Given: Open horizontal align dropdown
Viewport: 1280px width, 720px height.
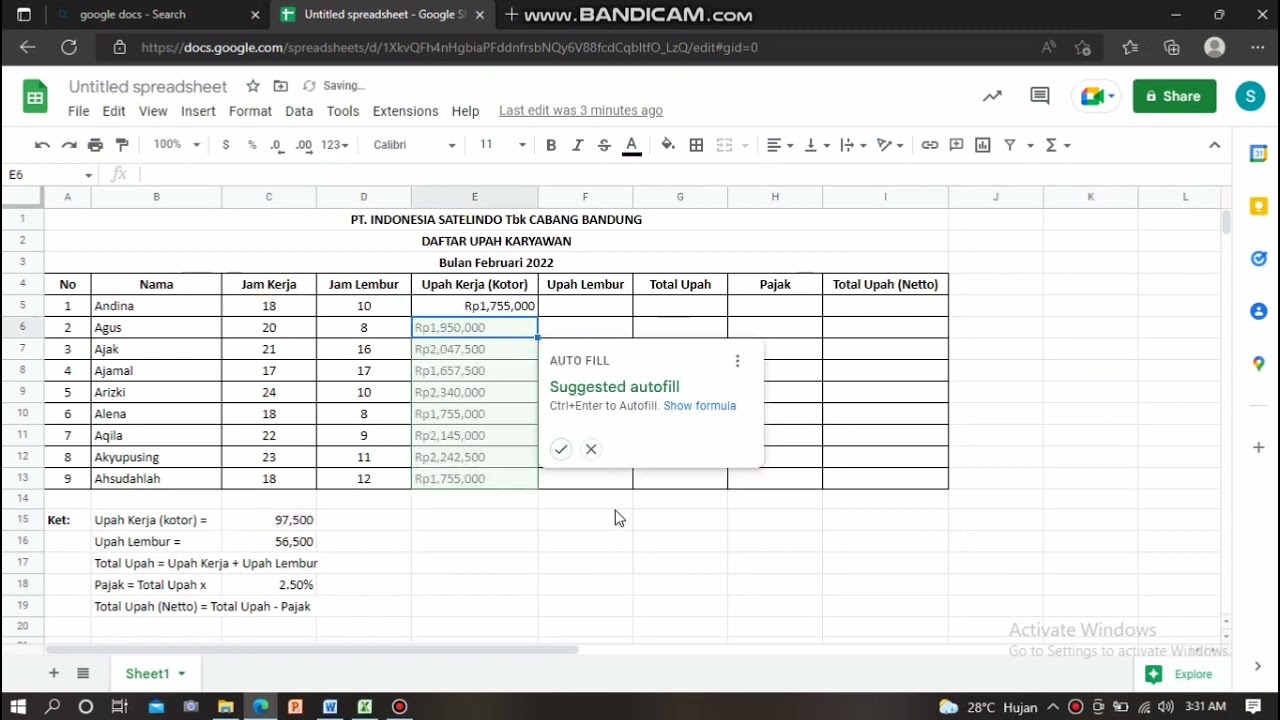Looking at the screenshot, I should point(780,145).
